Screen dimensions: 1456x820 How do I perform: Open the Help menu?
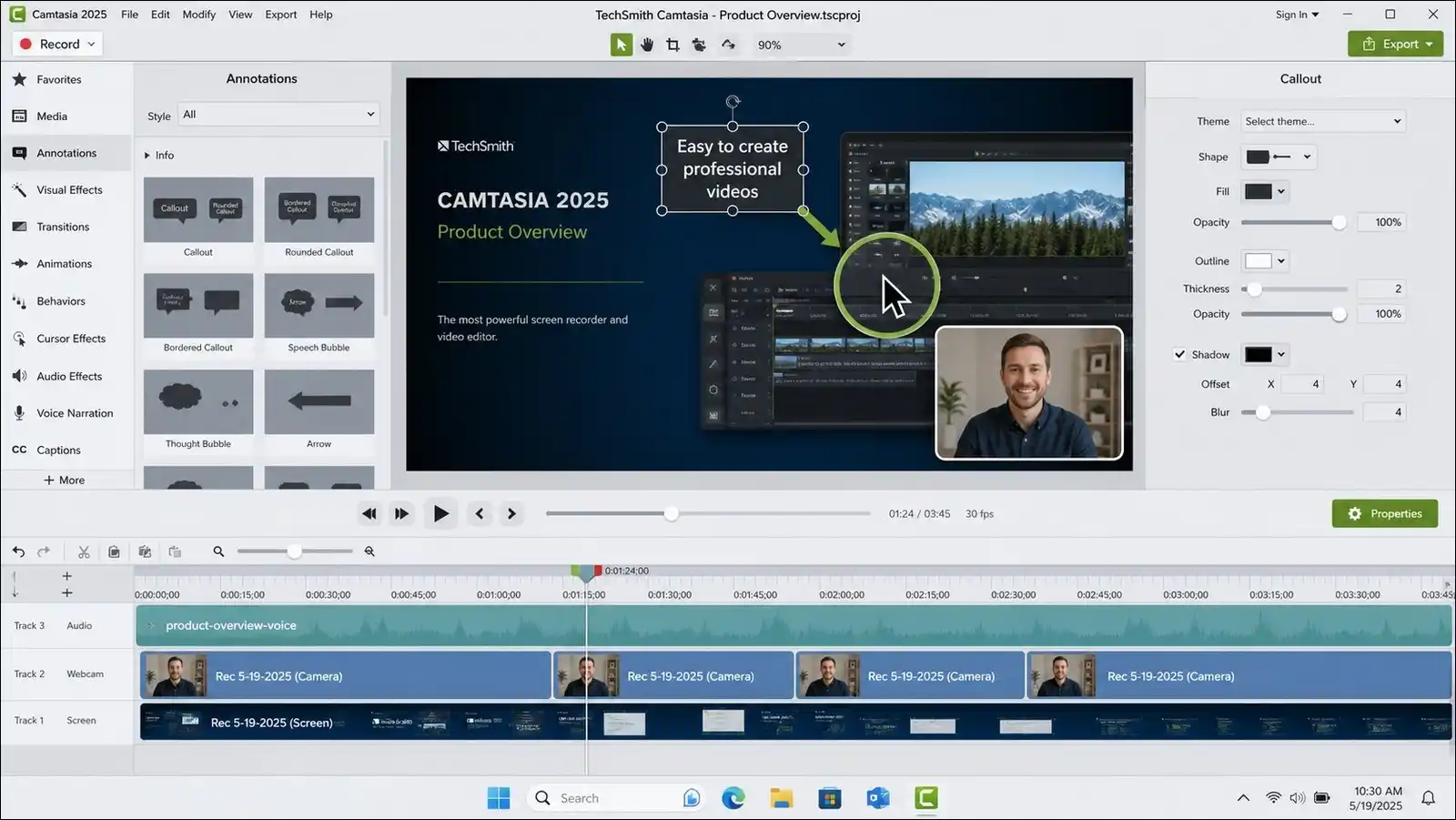(x=321, y=15)
